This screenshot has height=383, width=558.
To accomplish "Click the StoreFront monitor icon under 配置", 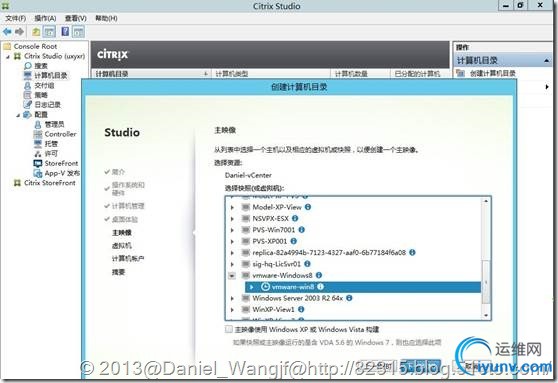I will click(x=38, y=163).
